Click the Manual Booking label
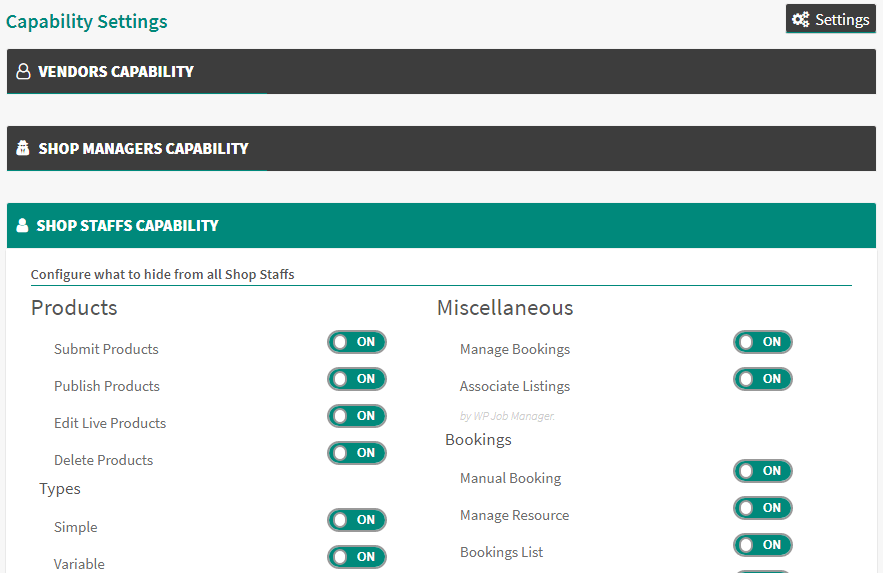The image size is (883, 573). (510, 478)
